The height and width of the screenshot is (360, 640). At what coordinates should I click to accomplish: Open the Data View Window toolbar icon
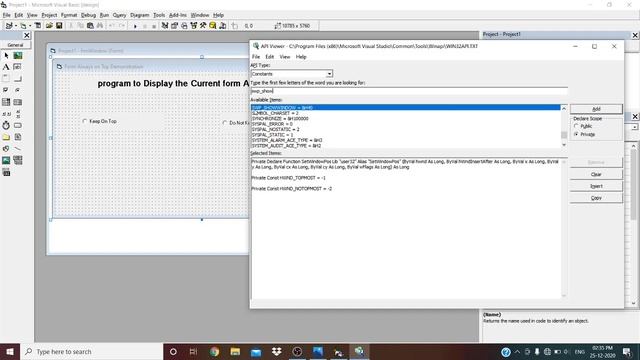pos(213,26)
